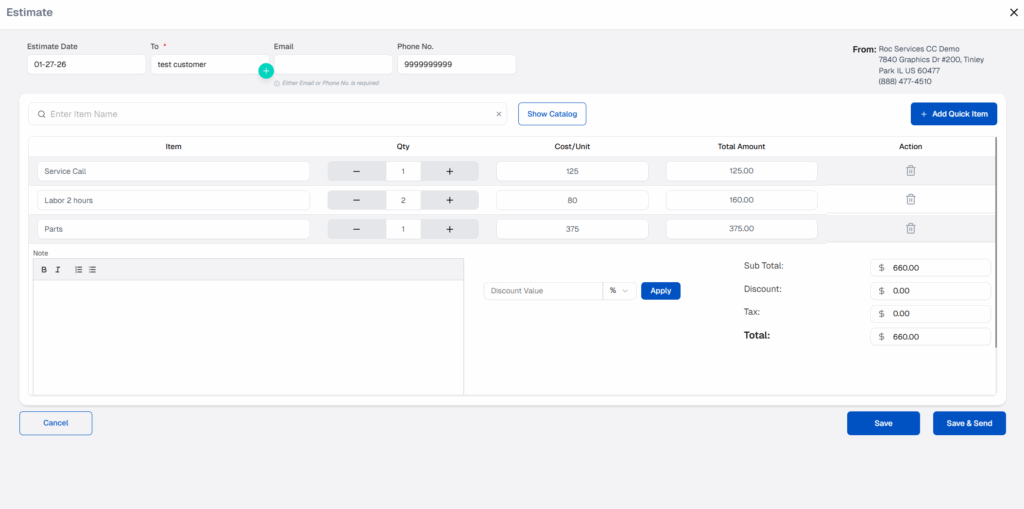This screenshot has height=509, width=1024.
Task: Toggle bold in the Note editor
Action: [x=44, y=270]
